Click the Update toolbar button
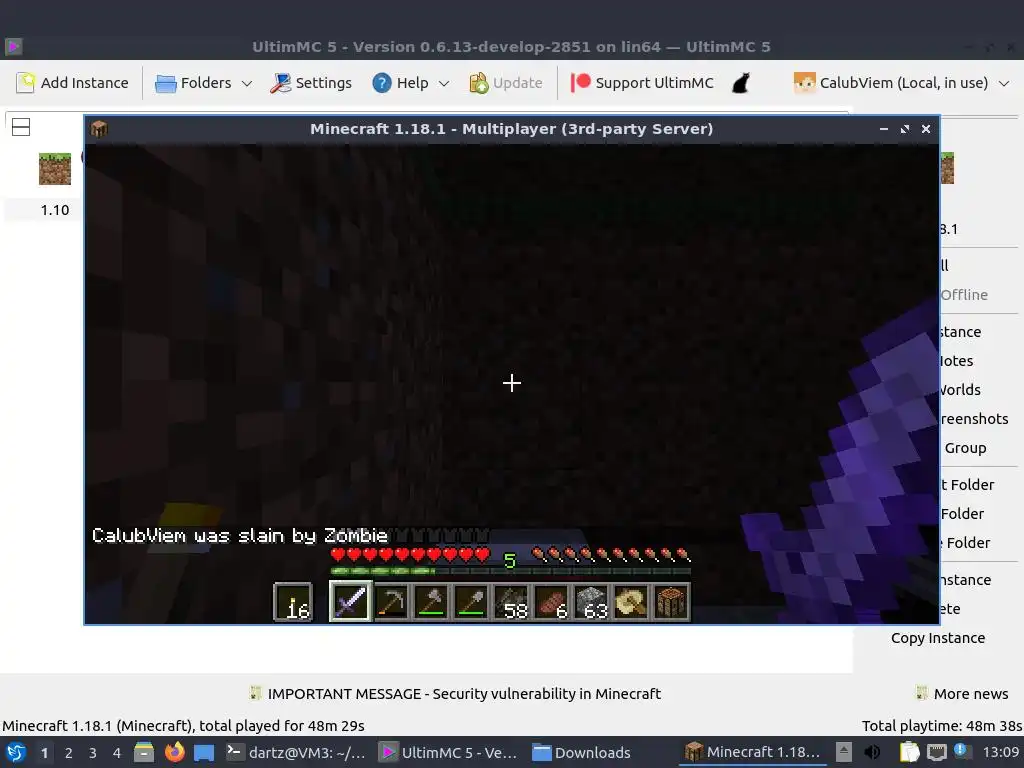The height and width of the screenshot is (768, 1024). [x=506, y=83]
